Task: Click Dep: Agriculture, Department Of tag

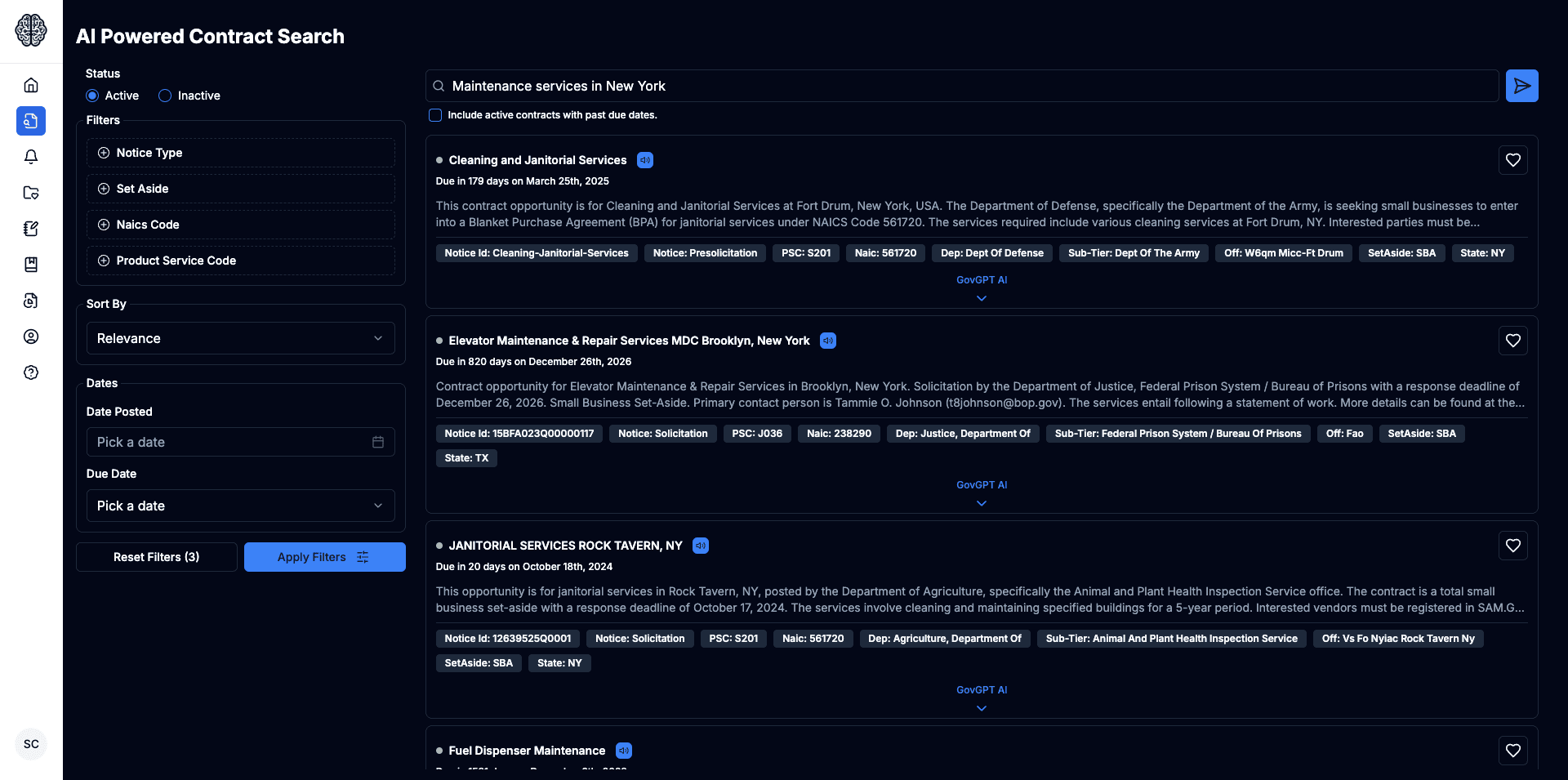Action: [945, 639]
